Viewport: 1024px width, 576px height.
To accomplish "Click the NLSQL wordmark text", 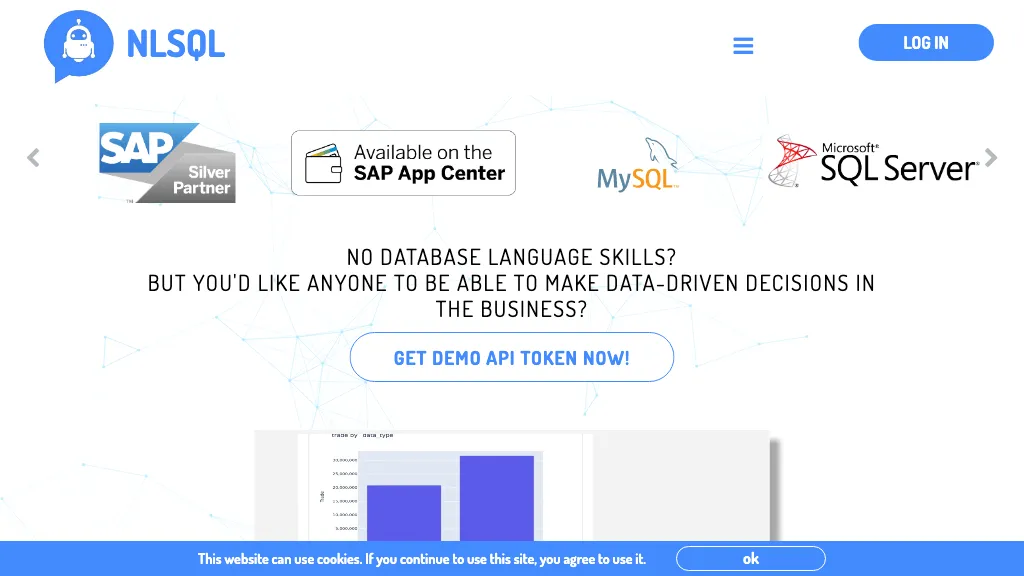I will [x=176, y=44].
